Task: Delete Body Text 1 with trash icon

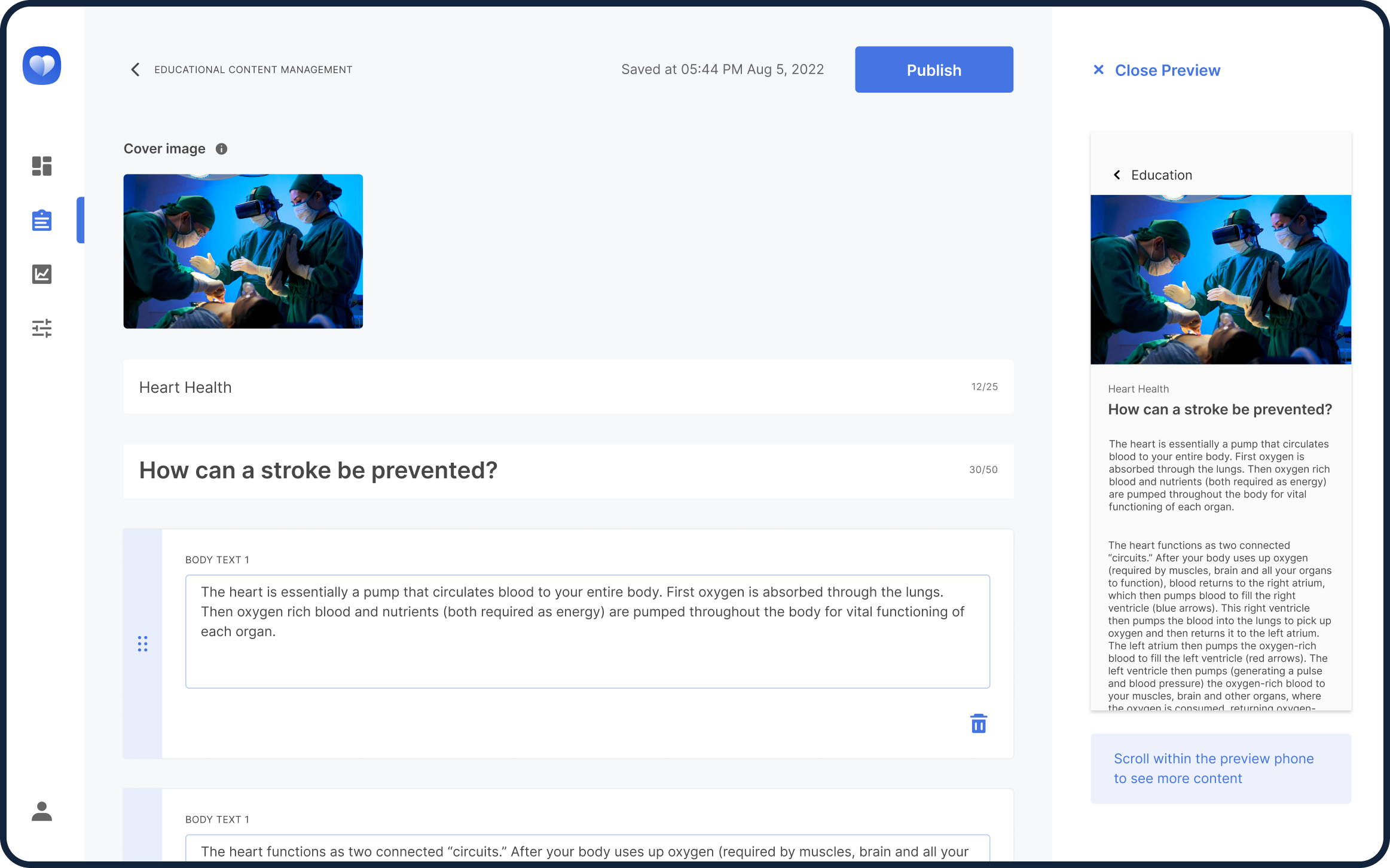Action: (978, 723)
